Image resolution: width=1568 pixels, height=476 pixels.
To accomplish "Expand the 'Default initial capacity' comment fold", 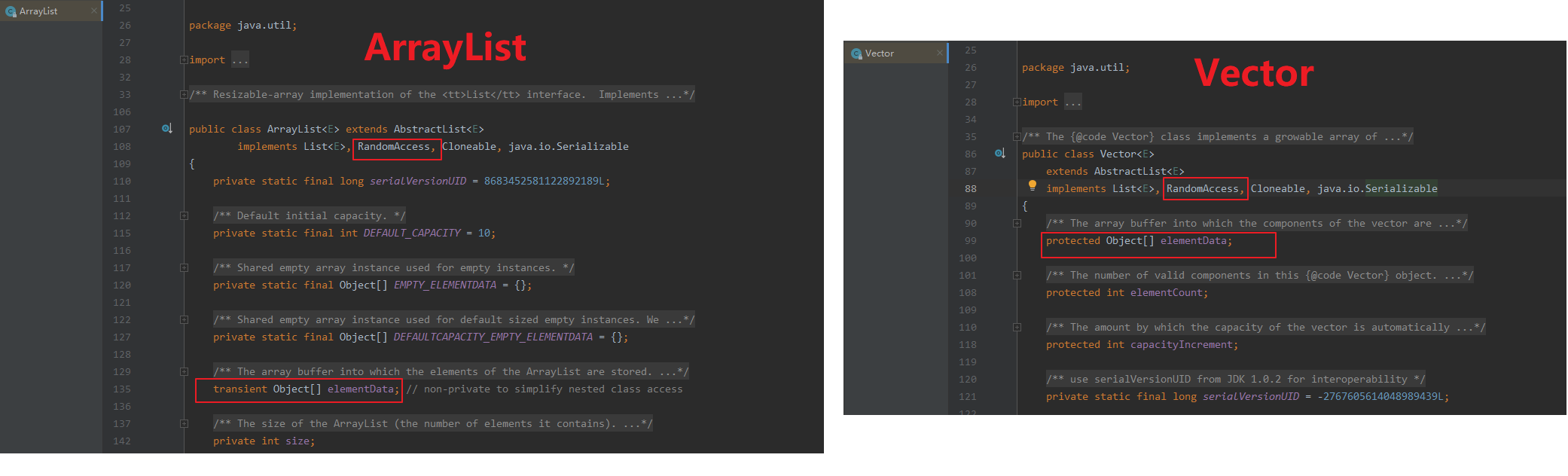I will click(x=184, y=215).
